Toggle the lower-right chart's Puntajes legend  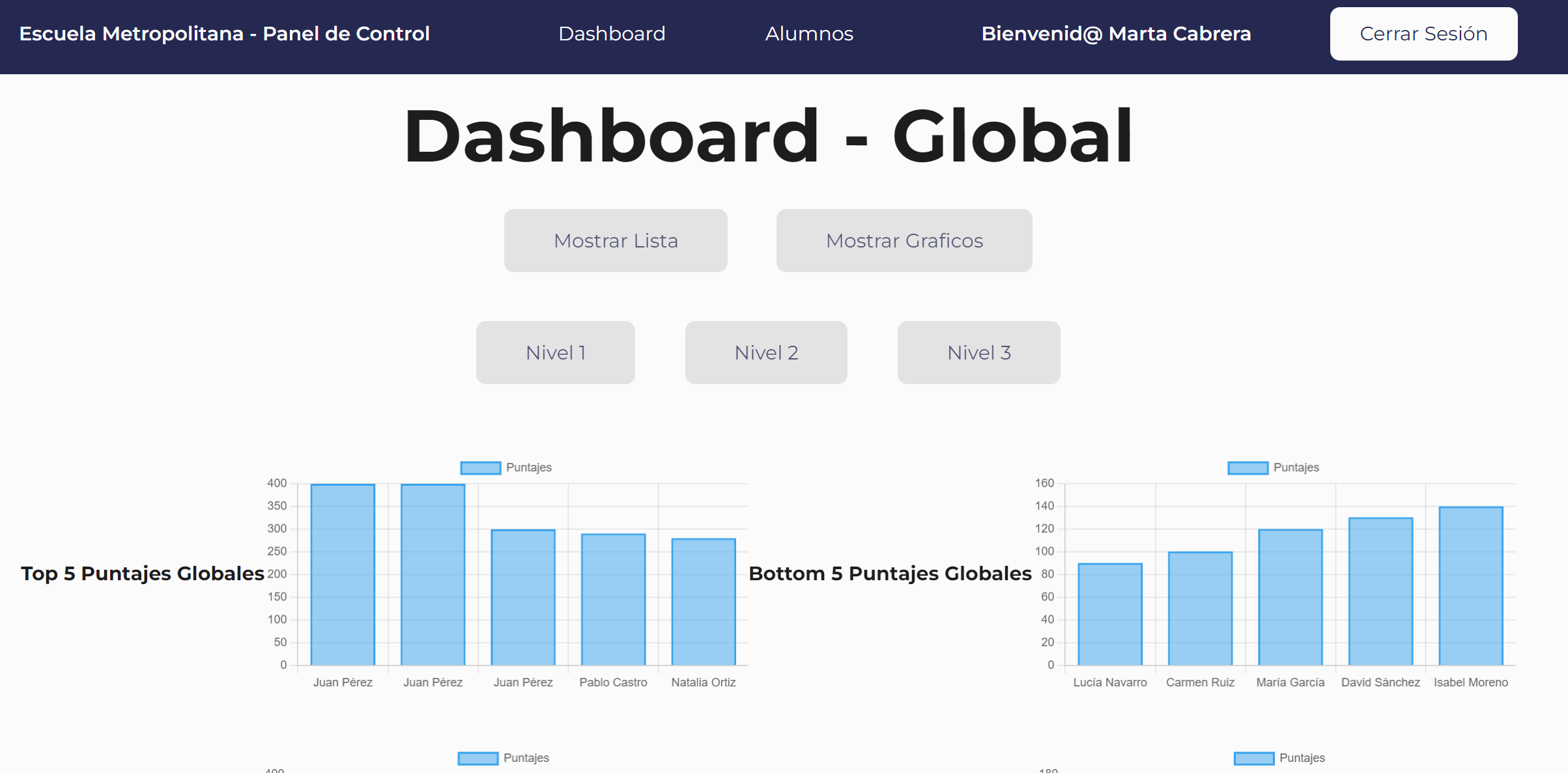click(1279, 758)
